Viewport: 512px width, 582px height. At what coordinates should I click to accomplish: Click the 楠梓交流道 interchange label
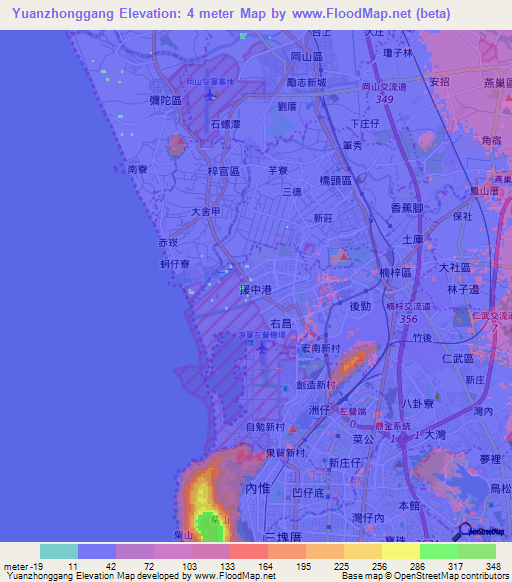408,306
